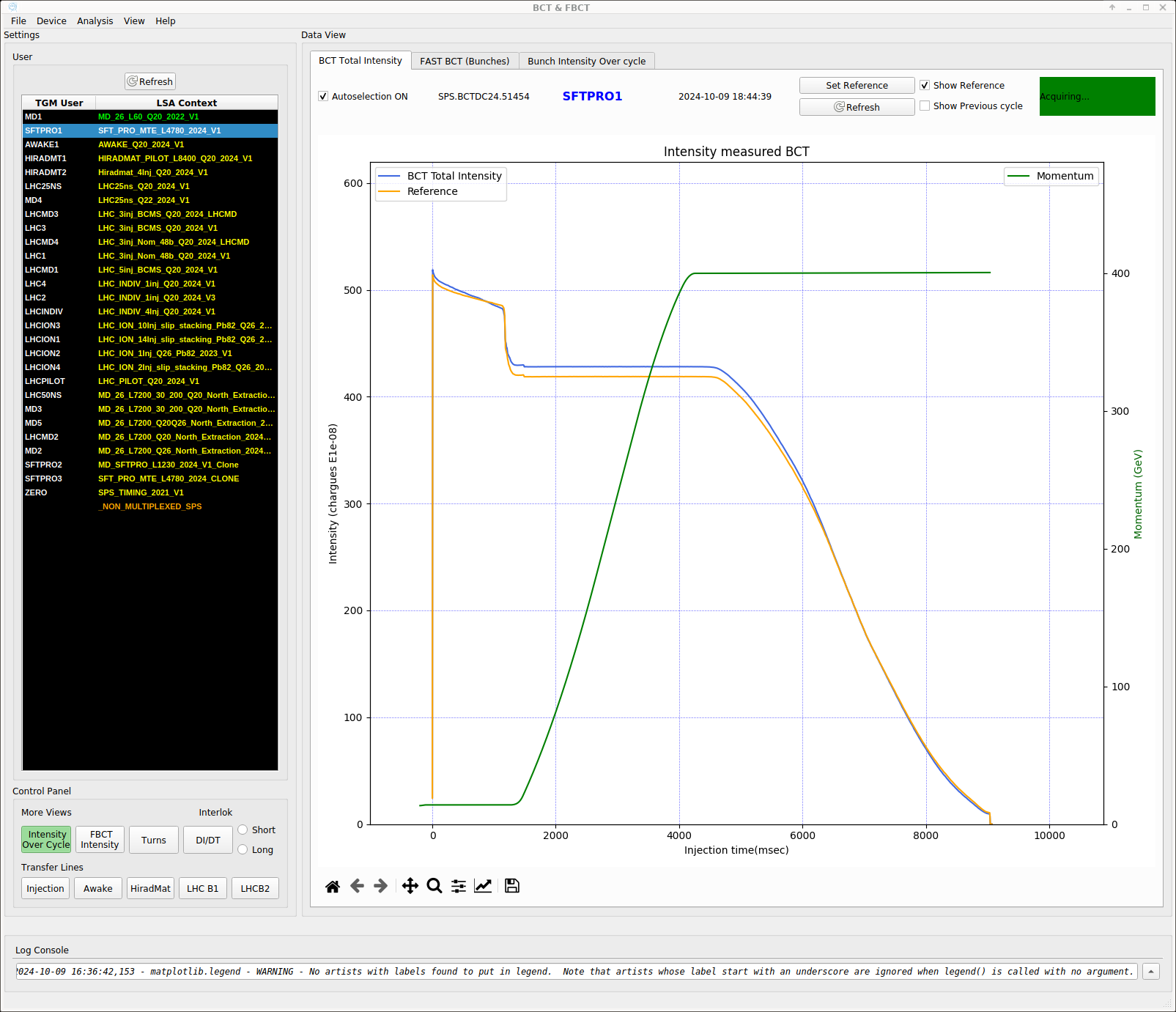Expand the Log Console with arrow button

coord(1151,972)
